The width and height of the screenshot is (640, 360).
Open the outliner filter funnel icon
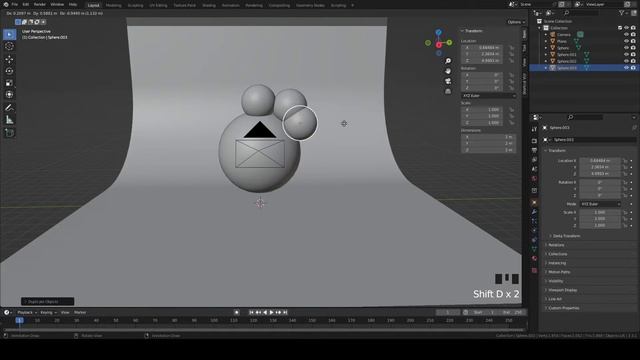[622, 13]
